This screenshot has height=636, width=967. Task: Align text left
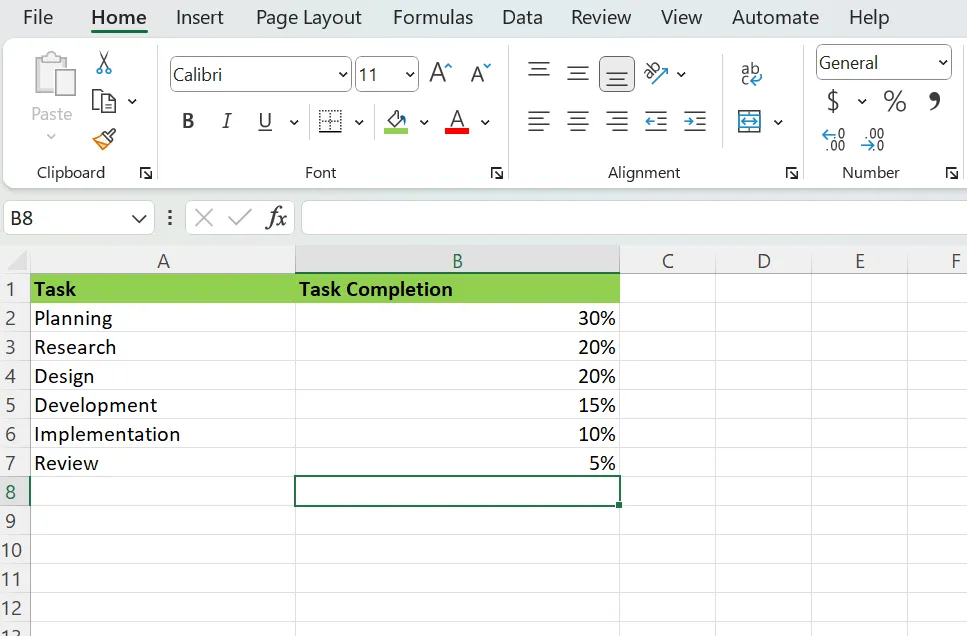coord(538,121)
